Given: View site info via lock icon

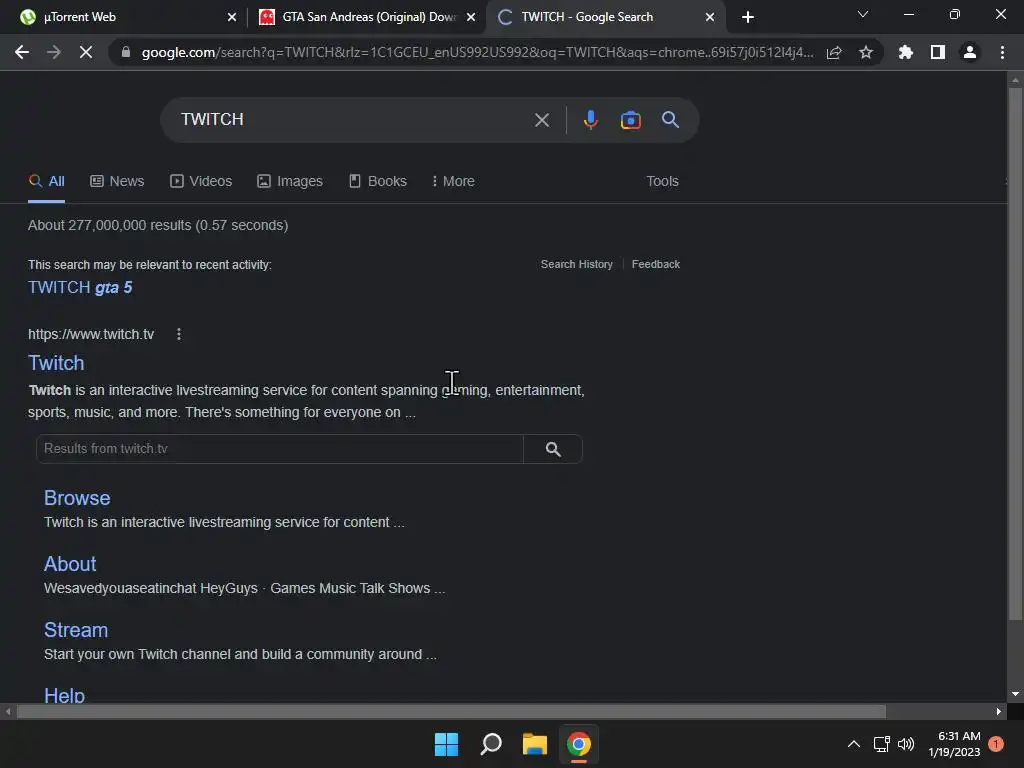Looking at the screenshot, I should click(x=126, y=52).
